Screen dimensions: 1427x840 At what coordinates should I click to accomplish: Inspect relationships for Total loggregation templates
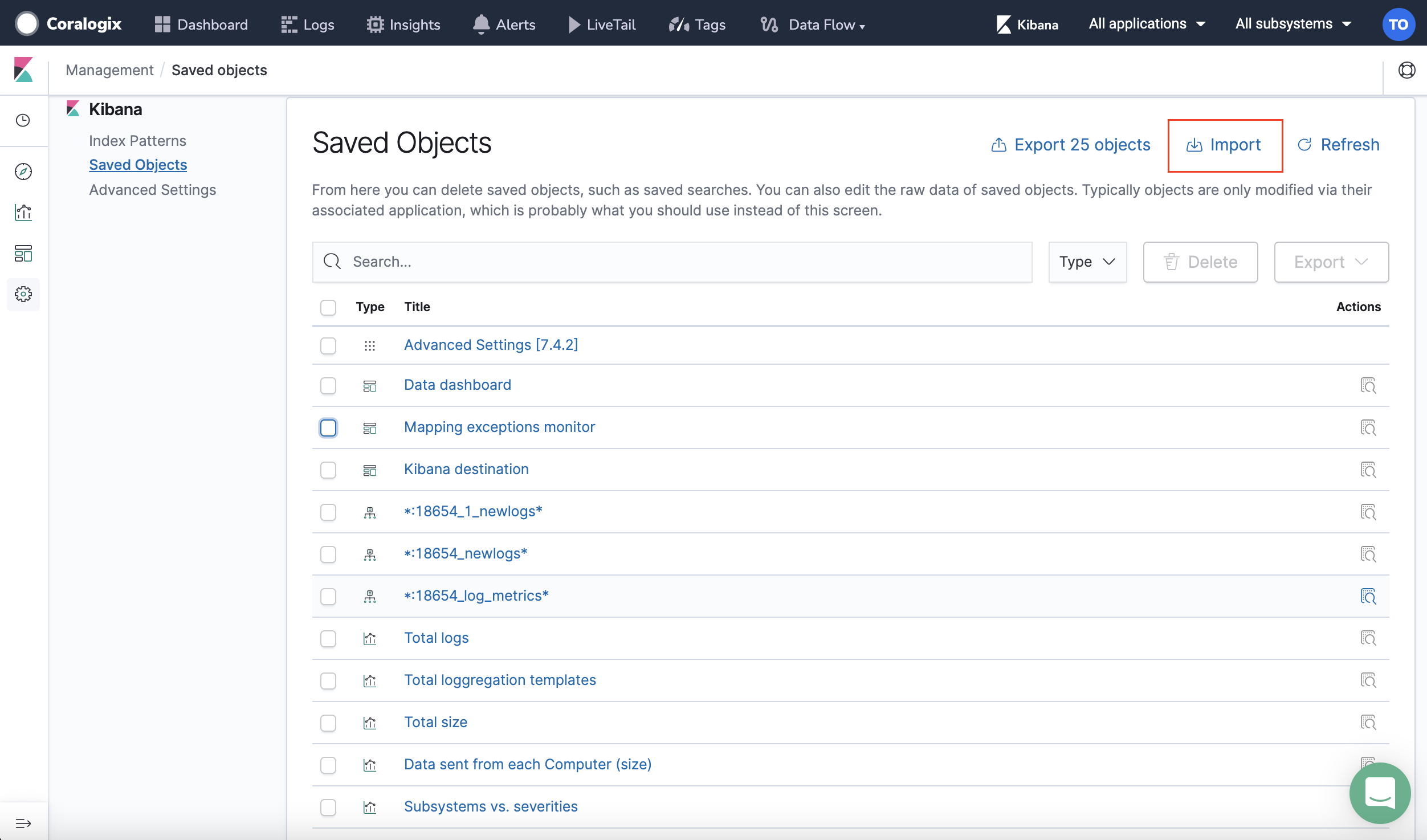(1368, 680)
